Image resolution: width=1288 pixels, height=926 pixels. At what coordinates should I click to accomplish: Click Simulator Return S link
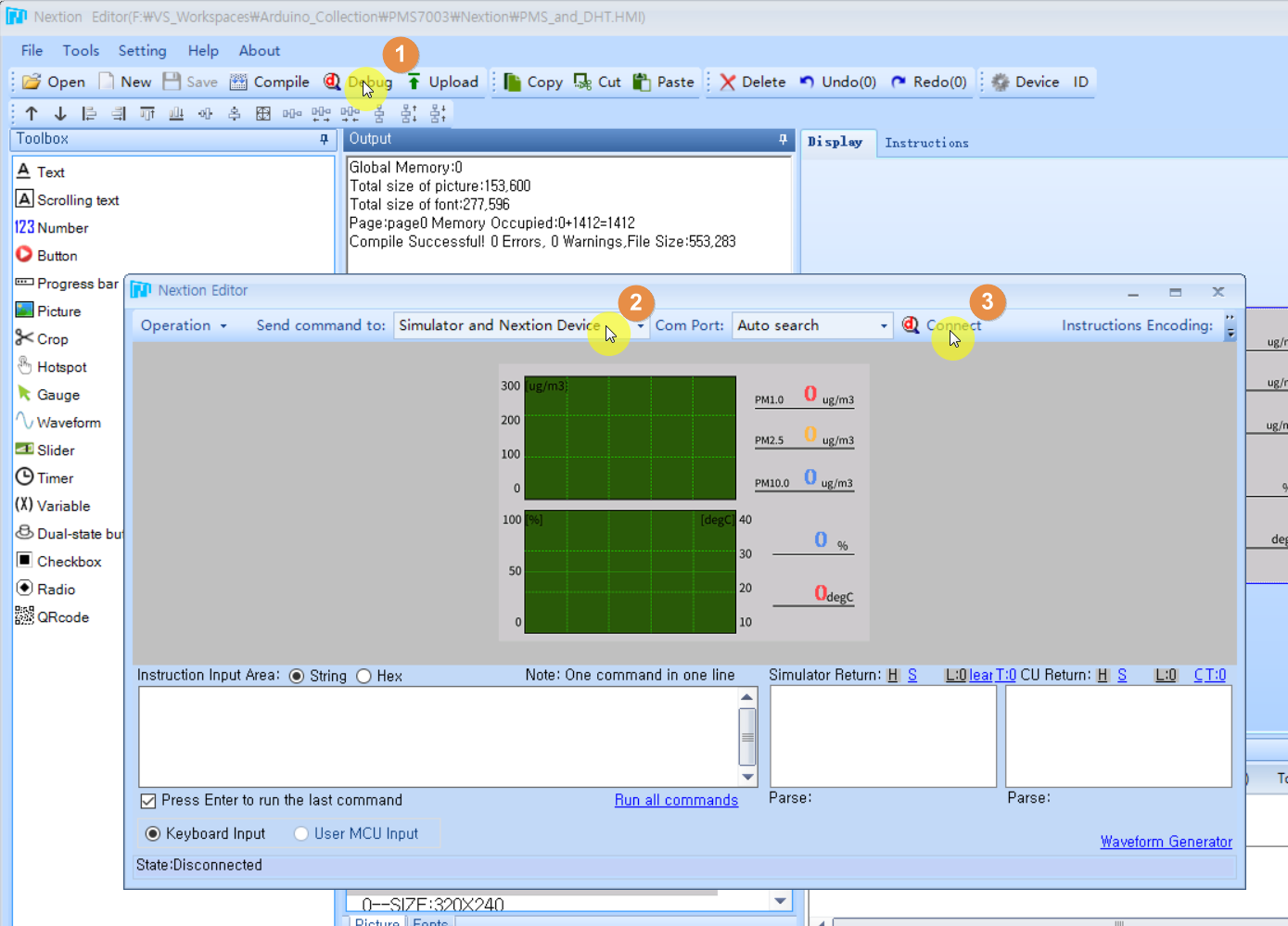912,675
